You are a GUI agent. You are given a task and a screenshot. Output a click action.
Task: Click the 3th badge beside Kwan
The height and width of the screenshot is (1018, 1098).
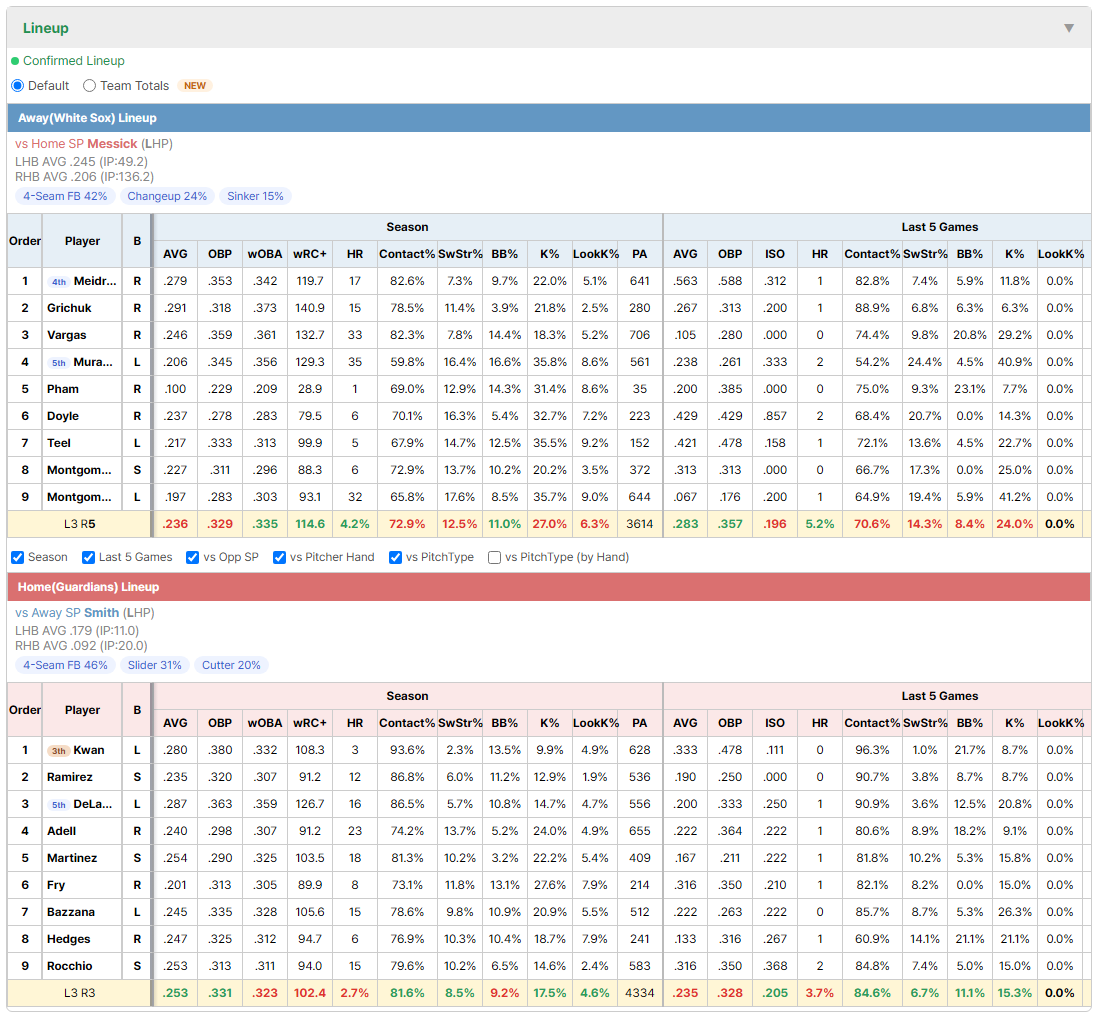point(59,751)
